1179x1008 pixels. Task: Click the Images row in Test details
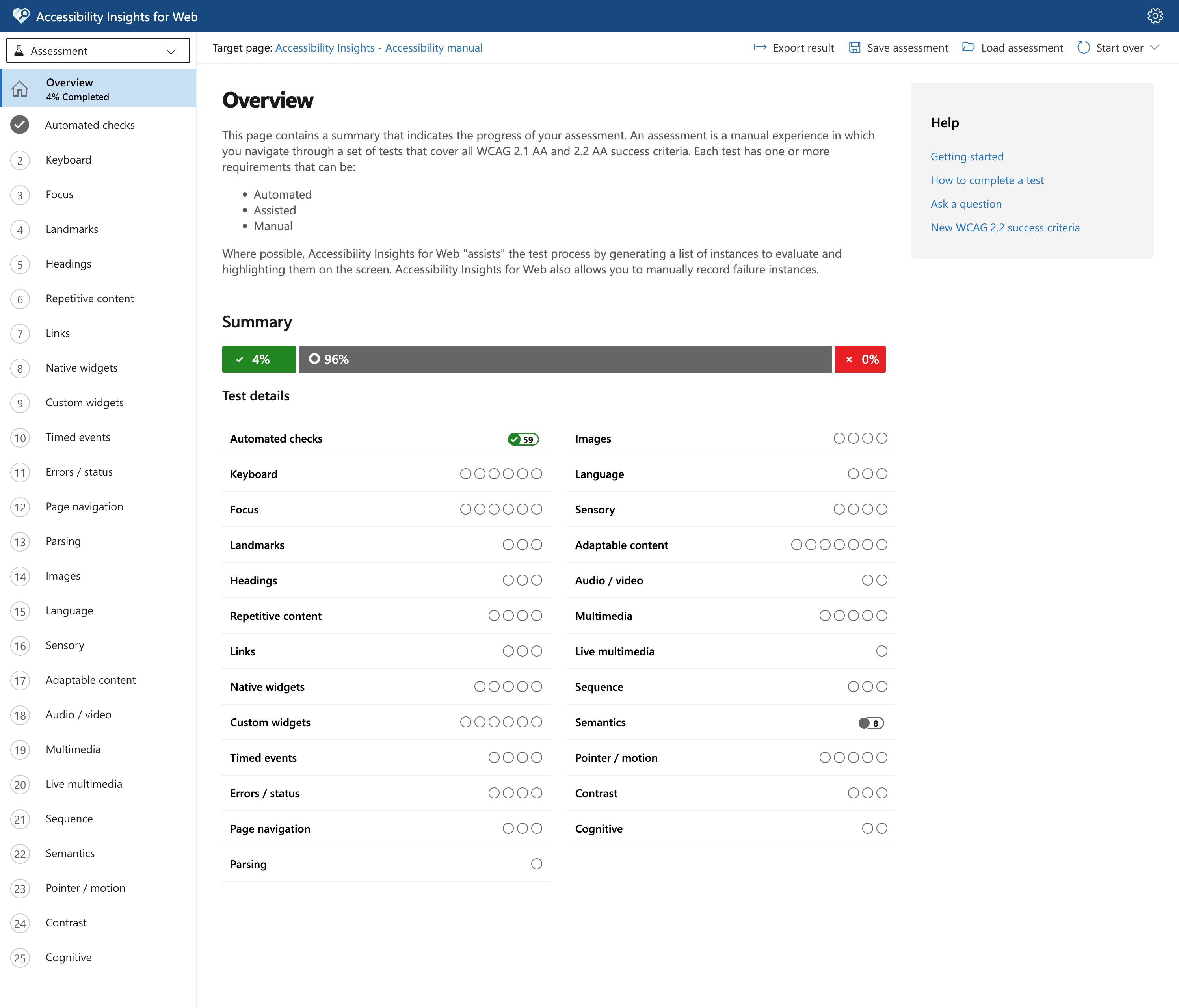coord(731,439)
